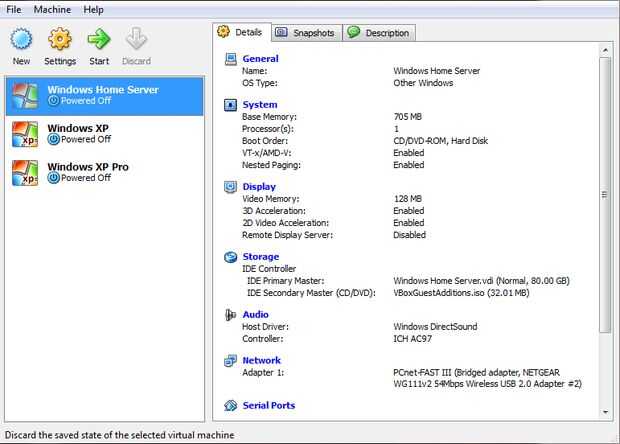Click the details pane scroll down arrow
Screen dimensions: 620x444
point(605,412)
